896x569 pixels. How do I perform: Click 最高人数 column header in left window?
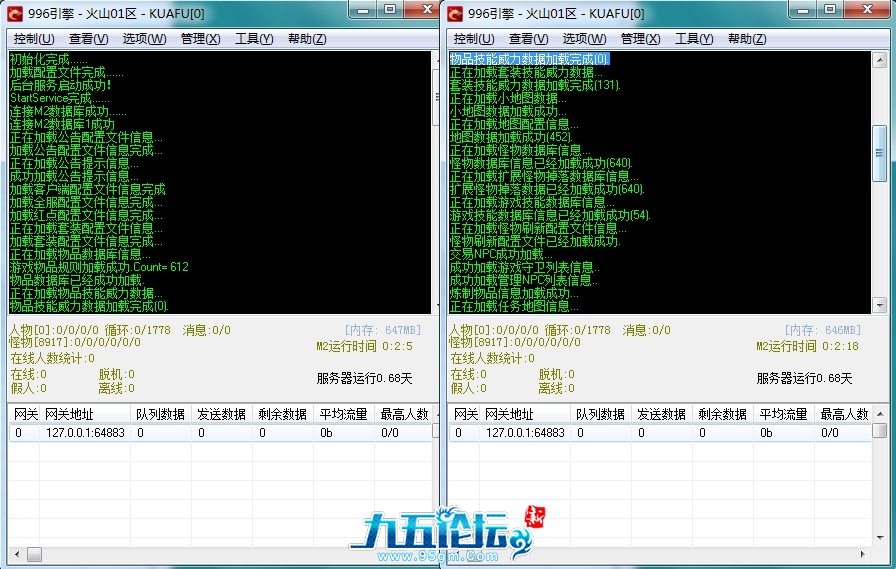pyautogui.click(x=405, y=414)
